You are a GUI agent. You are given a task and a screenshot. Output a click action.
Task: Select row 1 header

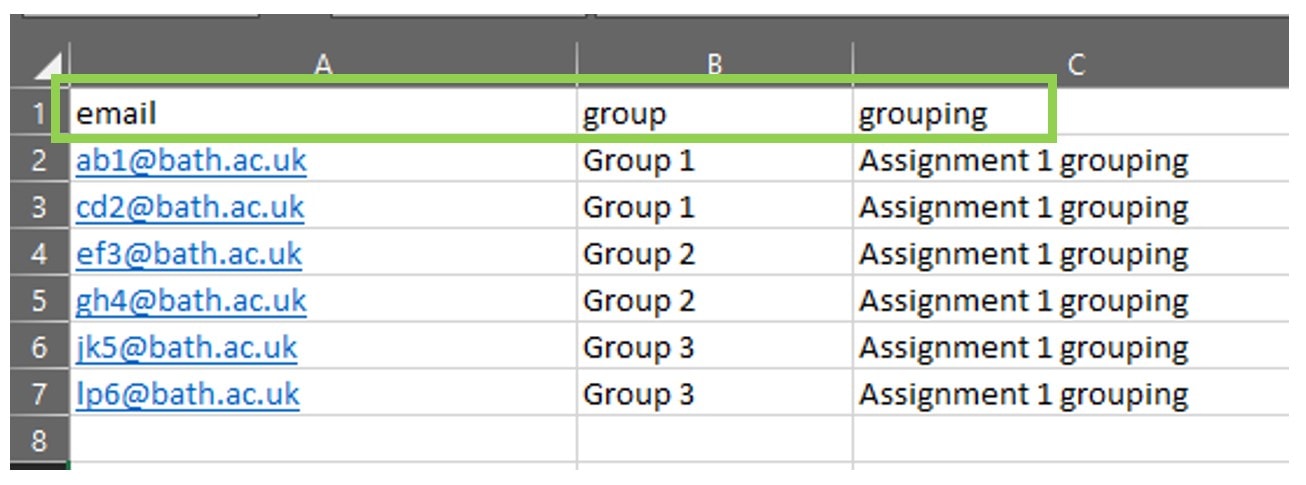click(39, 115)
